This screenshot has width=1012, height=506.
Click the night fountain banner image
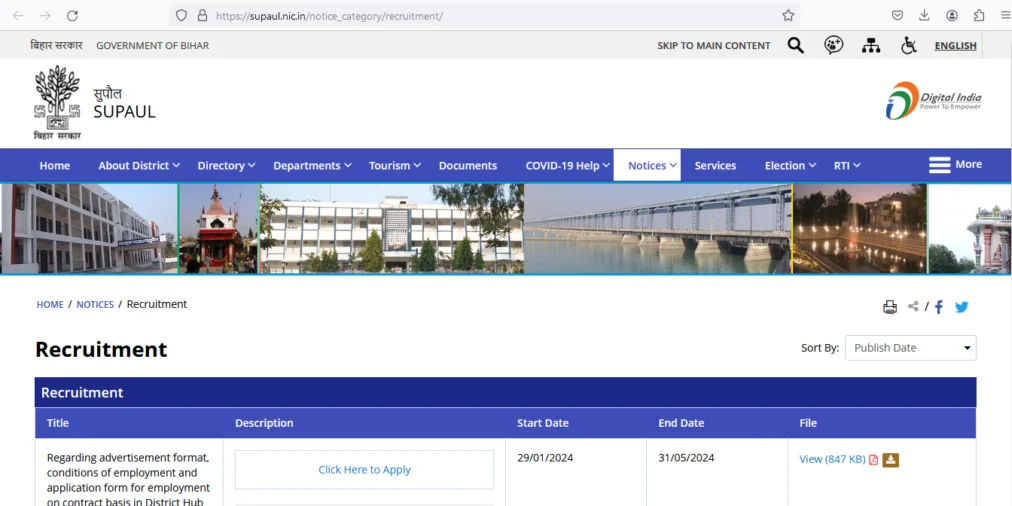pyautogui.click(x=860, y=229)
